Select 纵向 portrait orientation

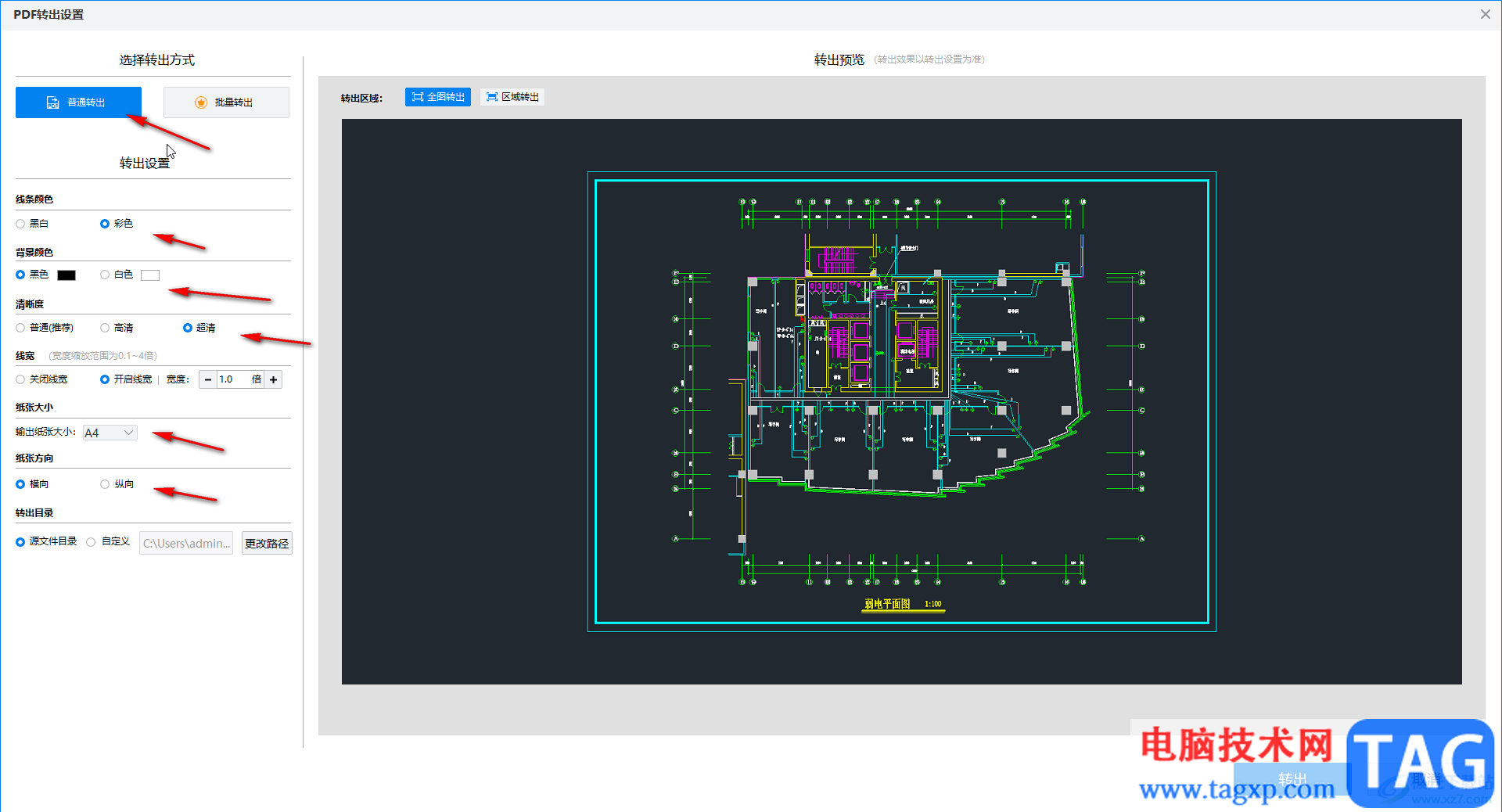click(105, 484)
